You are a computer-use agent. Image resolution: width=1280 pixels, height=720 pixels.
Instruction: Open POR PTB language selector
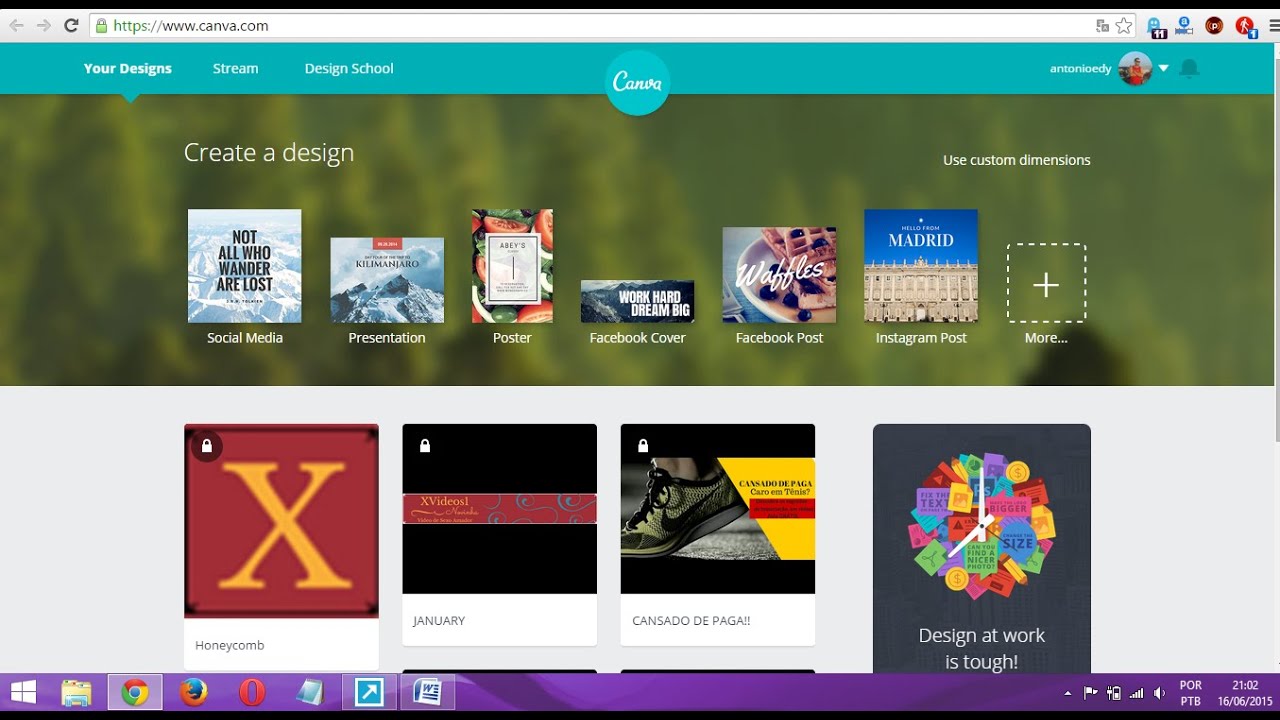(1191, 693)
